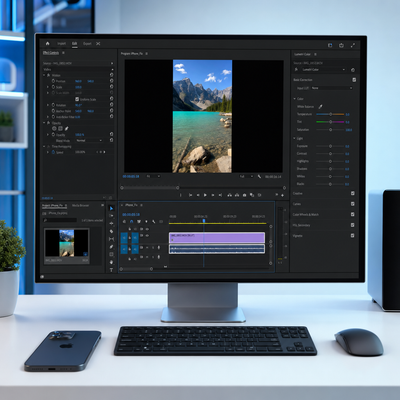Create an ellipse mask under Opacity
Screen dimensions: 400x400
click(x=54, y=129)
